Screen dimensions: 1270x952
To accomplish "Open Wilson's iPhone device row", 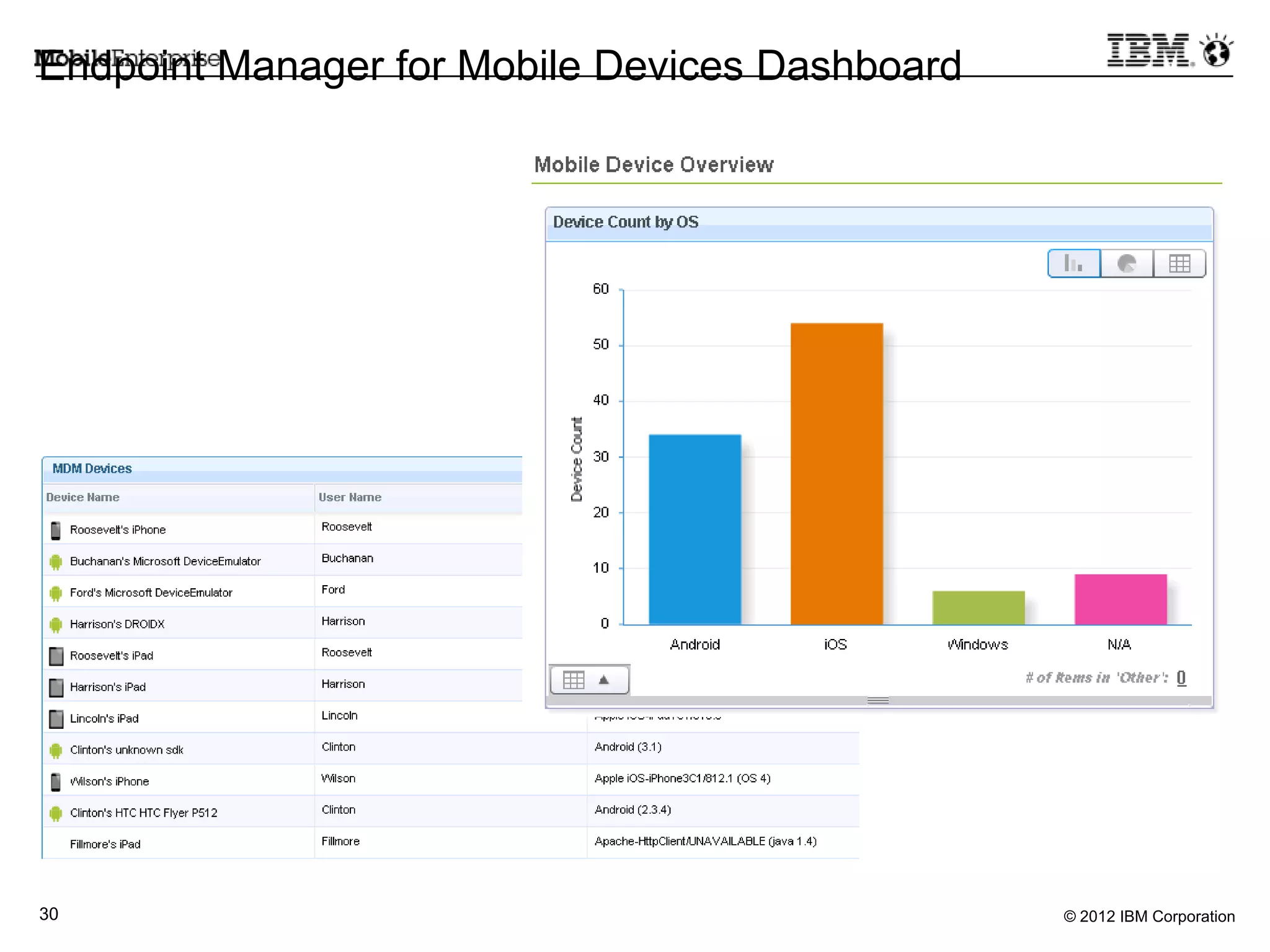I will tap(451, 780).
